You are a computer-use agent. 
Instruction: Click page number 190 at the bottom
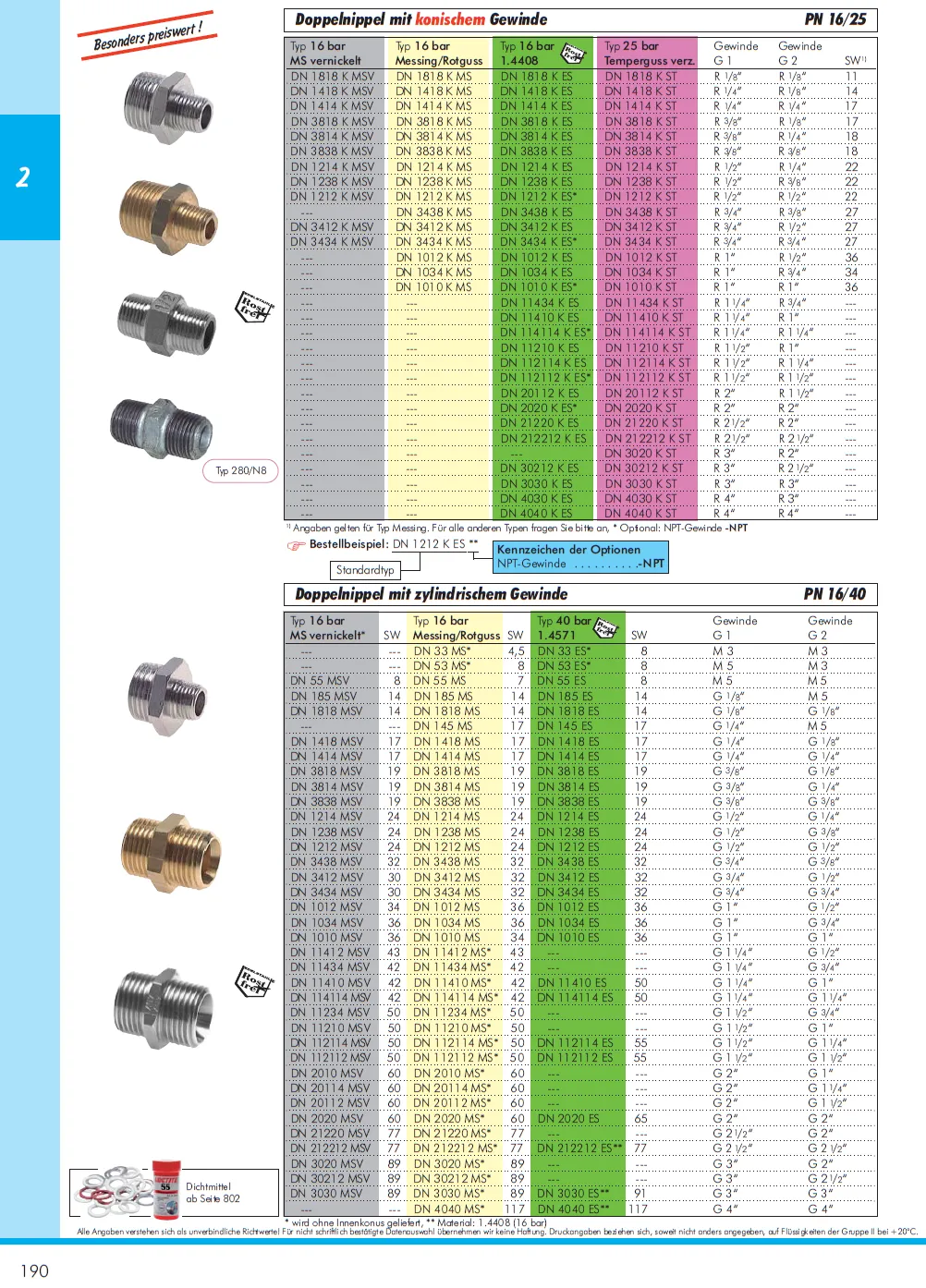[x=34, y=1270]
